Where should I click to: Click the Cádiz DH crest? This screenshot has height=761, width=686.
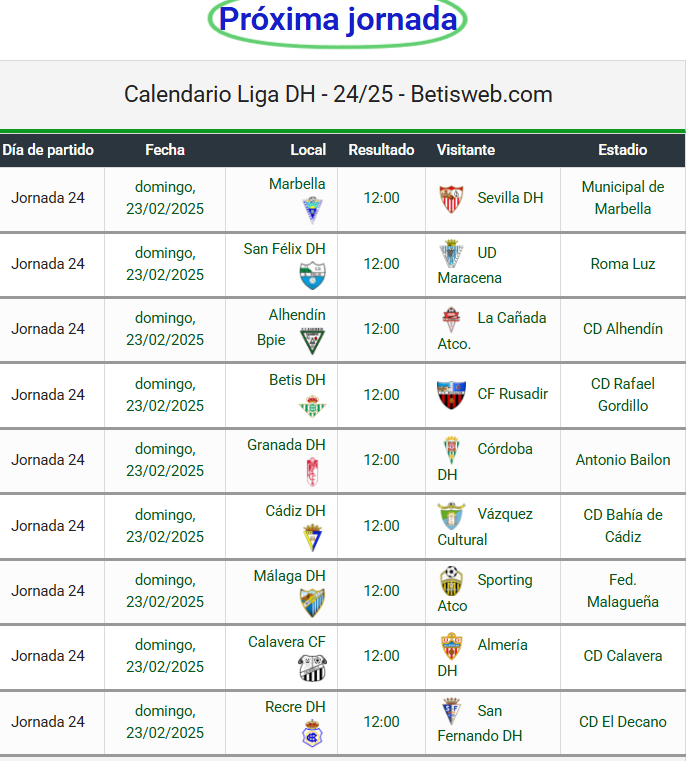click(312, 537)
